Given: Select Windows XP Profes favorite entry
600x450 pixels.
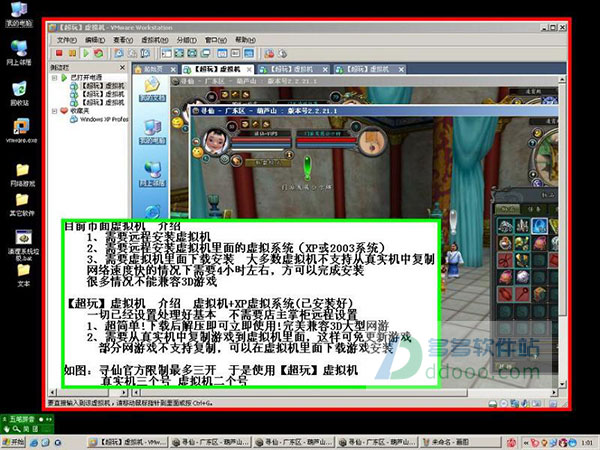Looking at the screenshot, I should point(99,119).
